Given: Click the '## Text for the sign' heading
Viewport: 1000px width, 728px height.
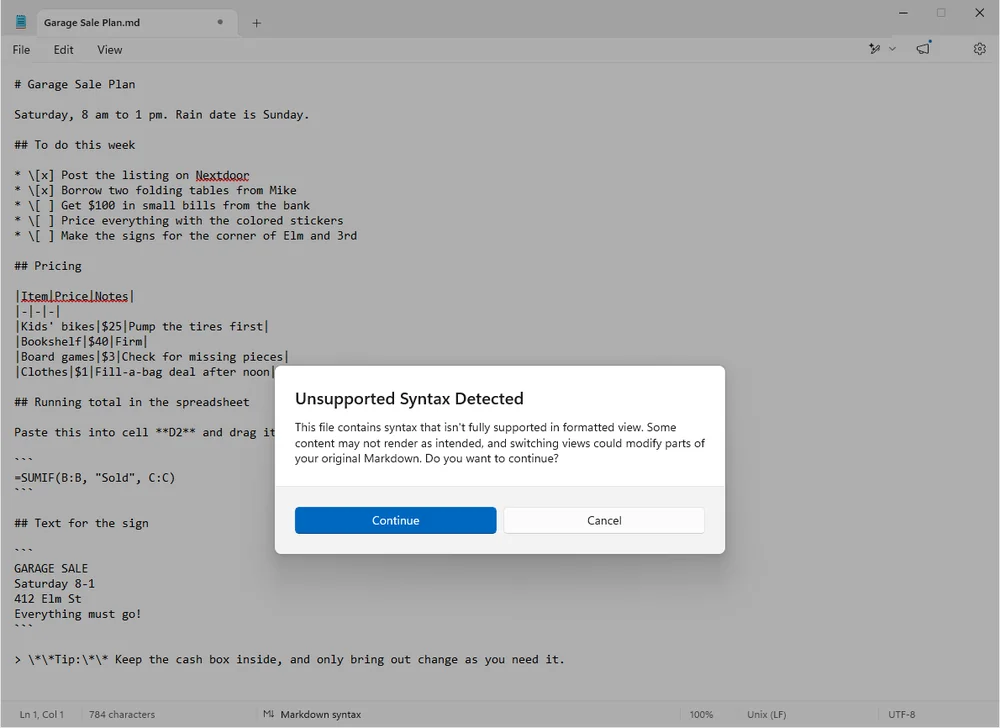Looking at the screenshot, I should [x=81, y=523].
